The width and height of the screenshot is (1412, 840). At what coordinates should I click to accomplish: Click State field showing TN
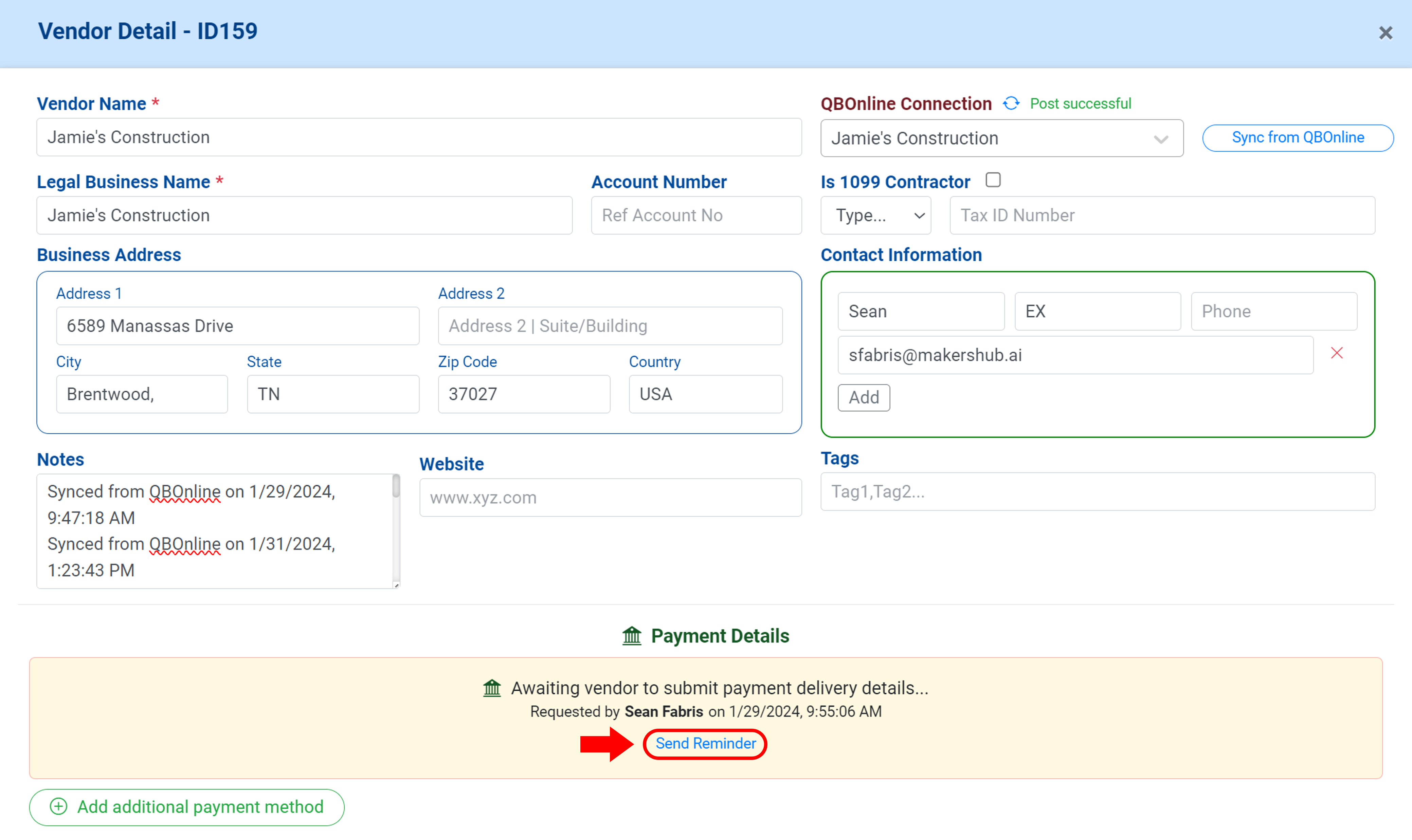332,394
